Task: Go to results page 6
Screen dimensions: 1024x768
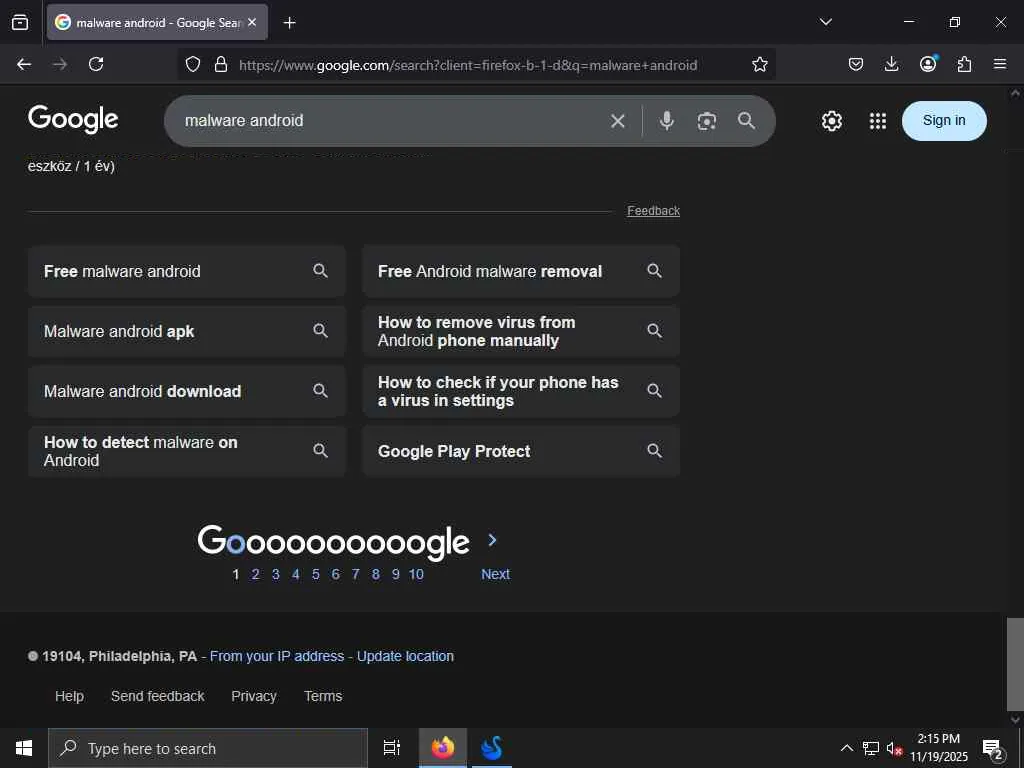Action: click(336, 574)
